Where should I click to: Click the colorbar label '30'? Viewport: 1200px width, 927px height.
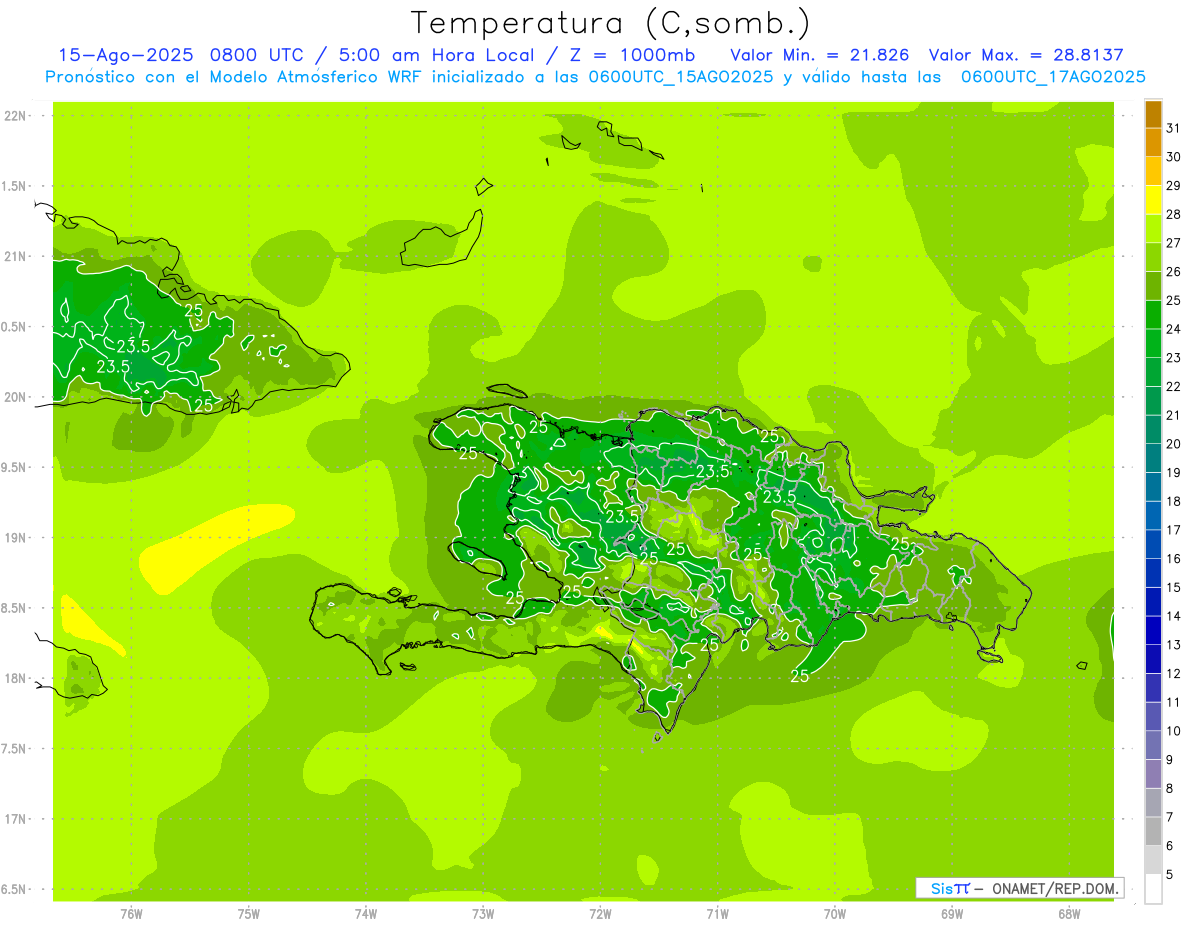pos(1174,157)
